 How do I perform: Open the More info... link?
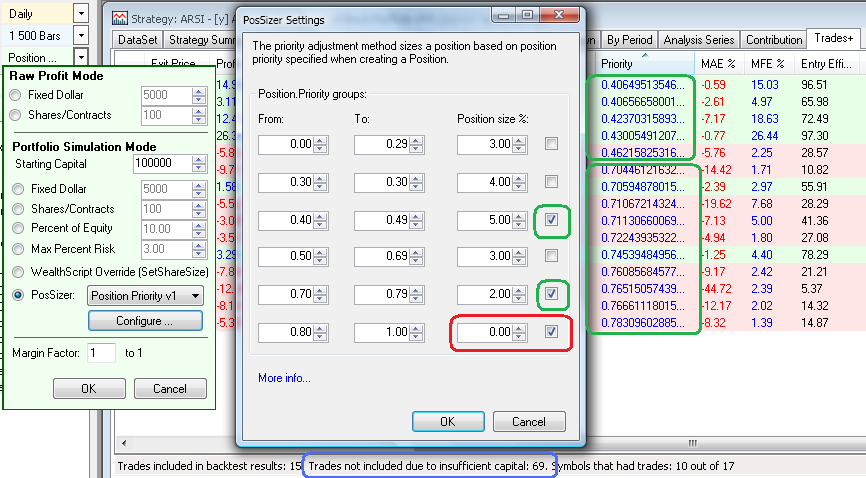click(284, 378)
